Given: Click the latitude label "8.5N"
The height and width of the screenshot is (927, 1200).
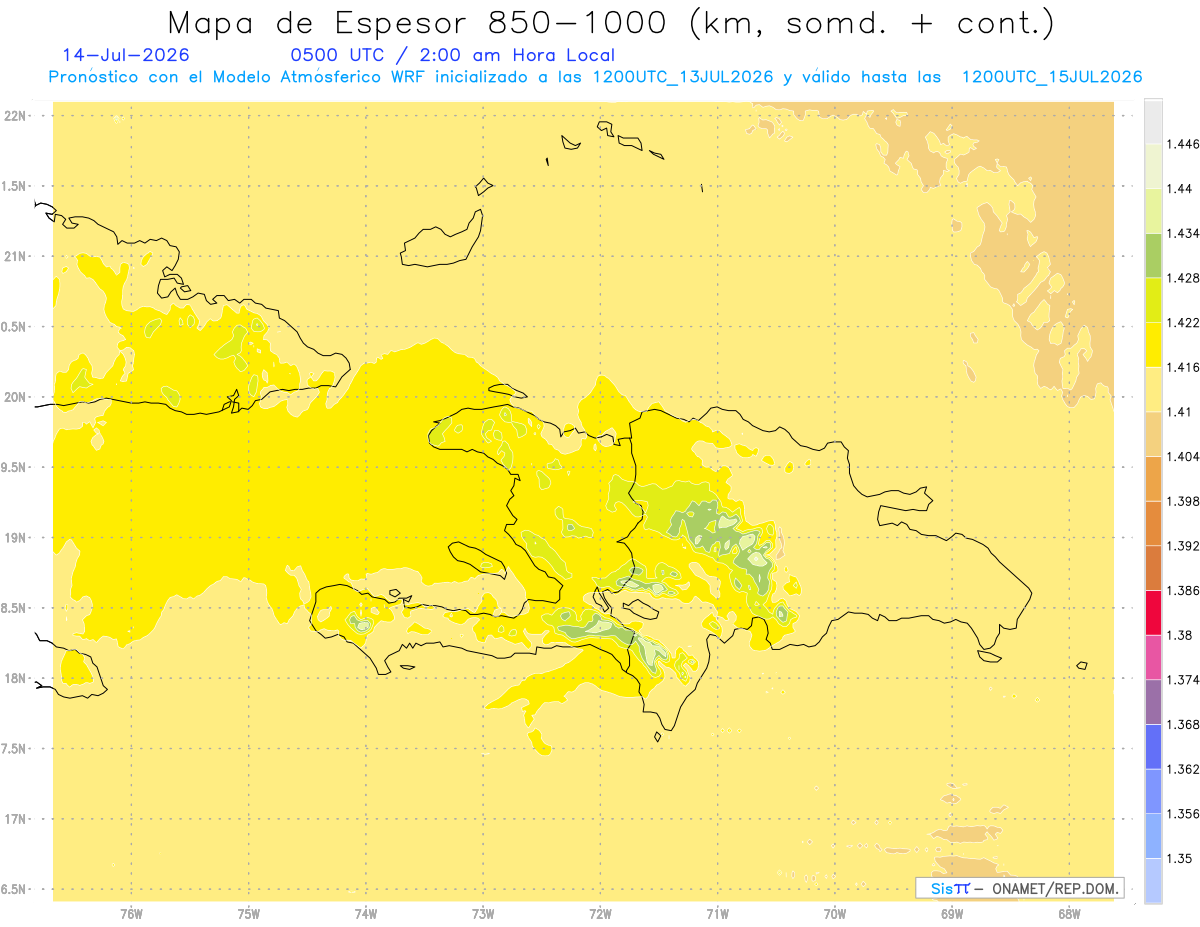Looking at the screenshot, I should click(15, 608).
